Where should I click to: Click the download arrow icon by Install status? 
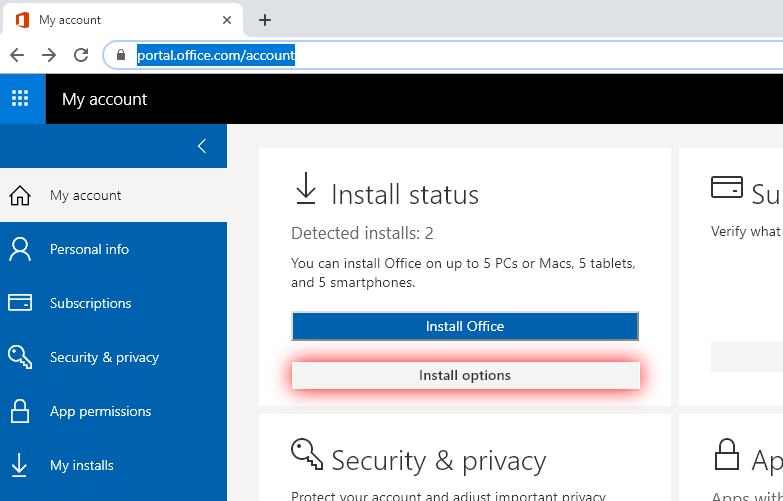coord(306,188)
